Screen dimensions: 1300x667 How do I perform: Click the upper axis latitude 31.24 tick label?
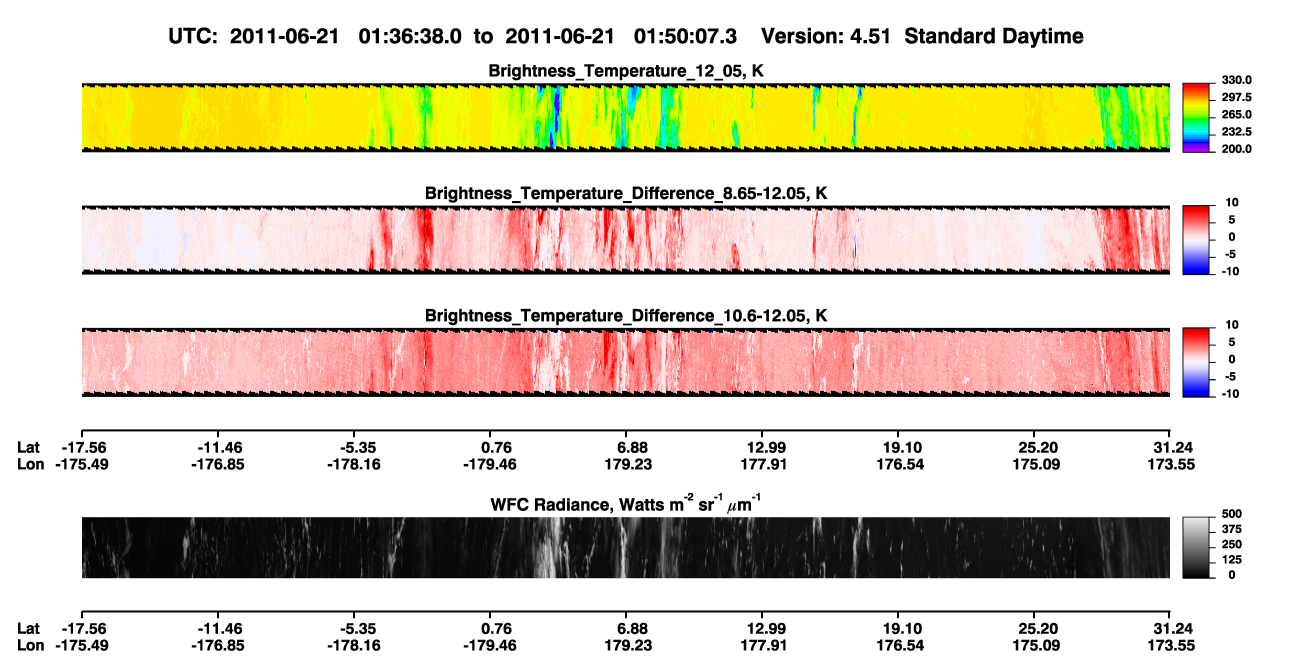1170,447
